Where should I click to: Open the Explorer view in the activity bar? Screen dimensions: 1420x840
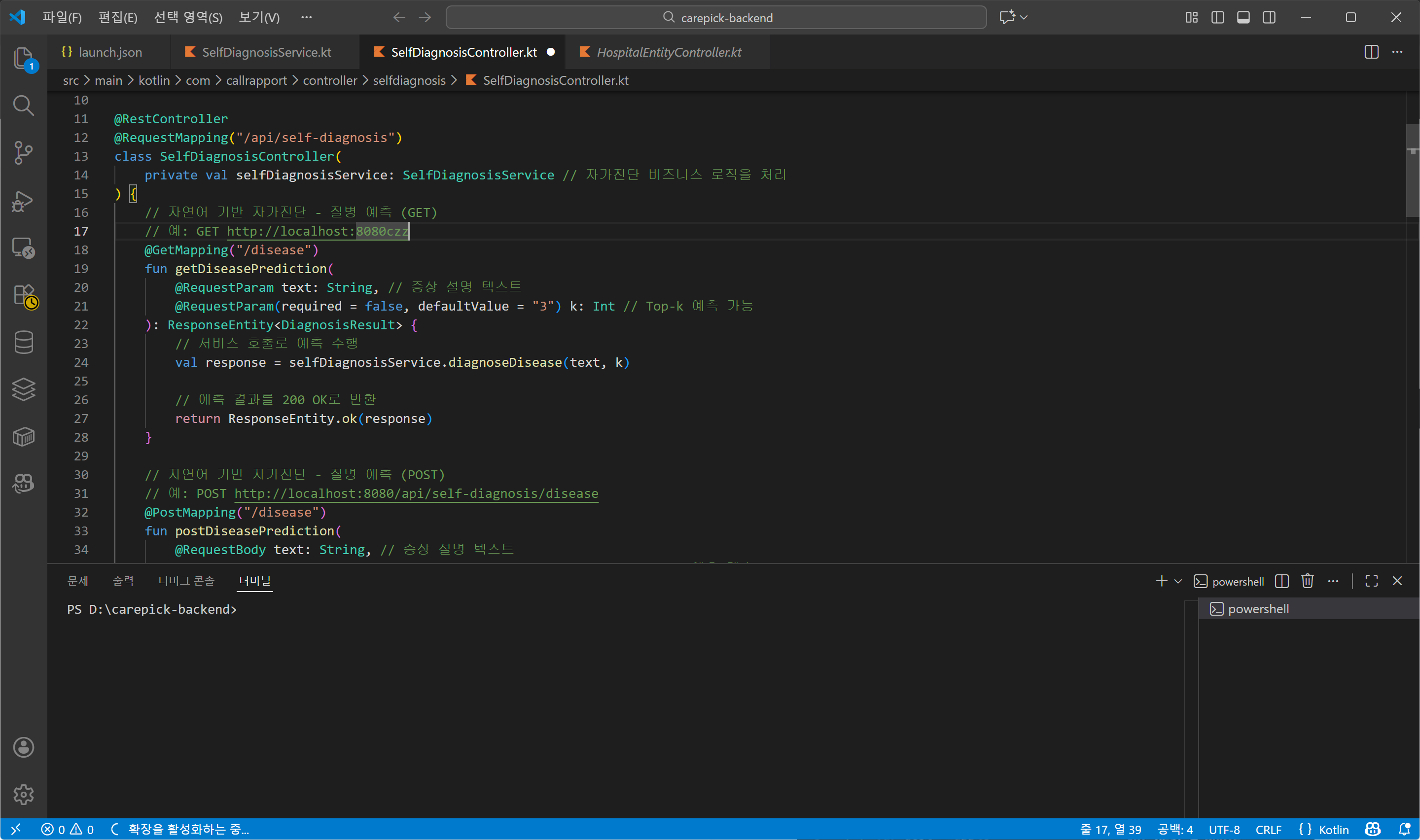[24, 58]
